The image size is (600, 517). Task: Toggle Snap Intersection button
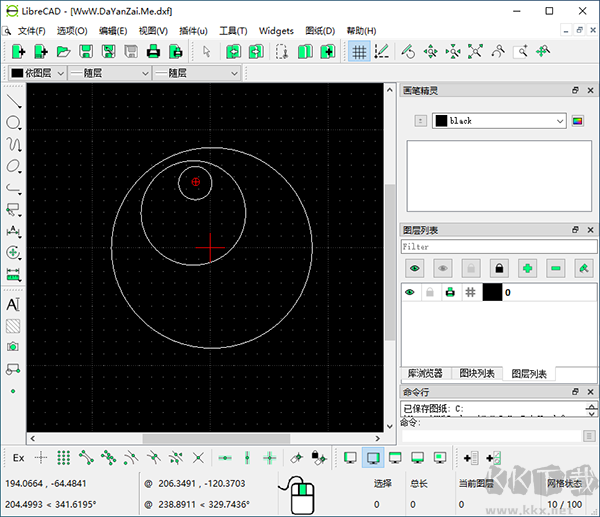pos(198,458)
